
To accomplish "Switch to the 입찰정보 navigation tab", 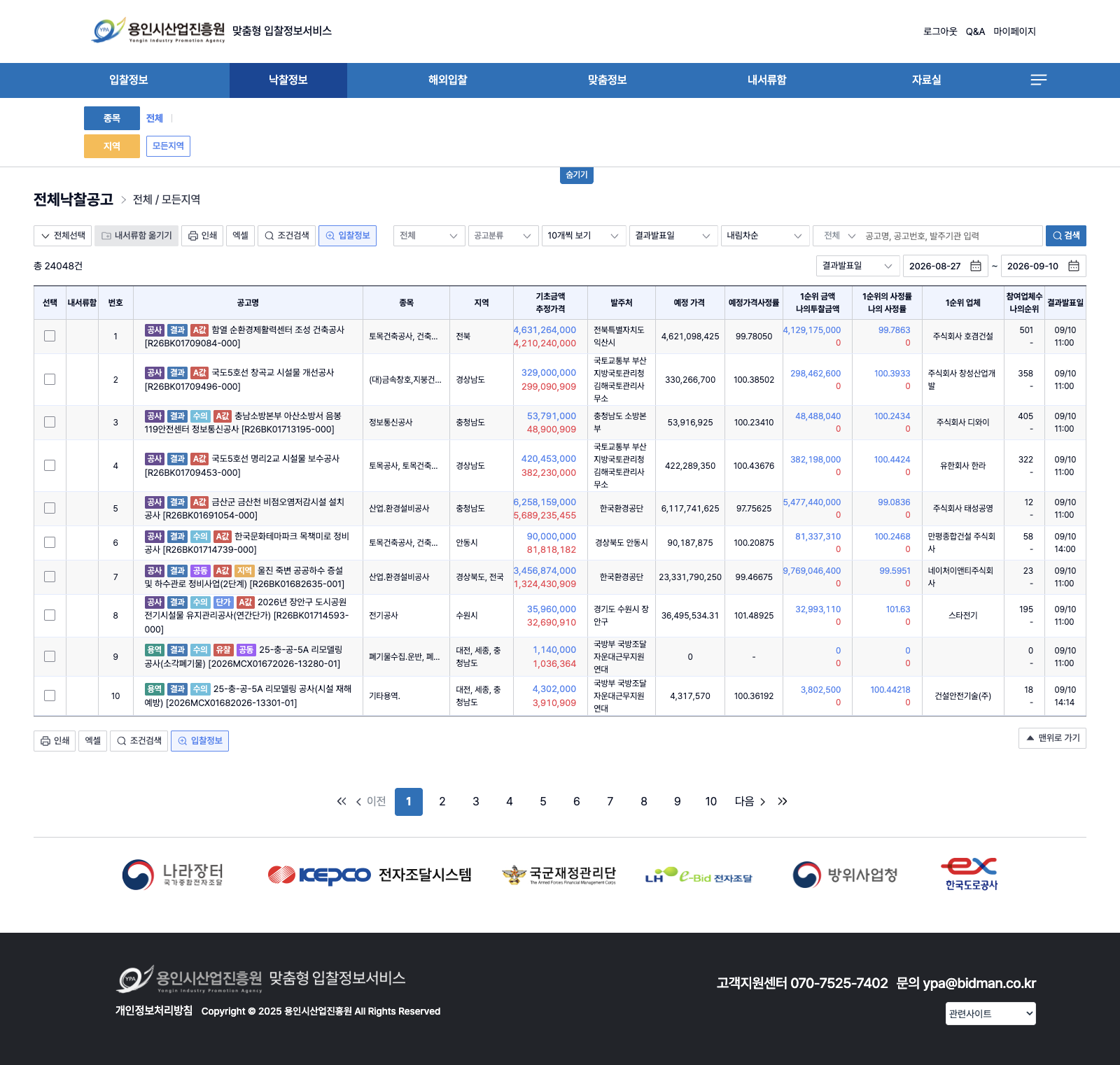I will pos(129,80).
